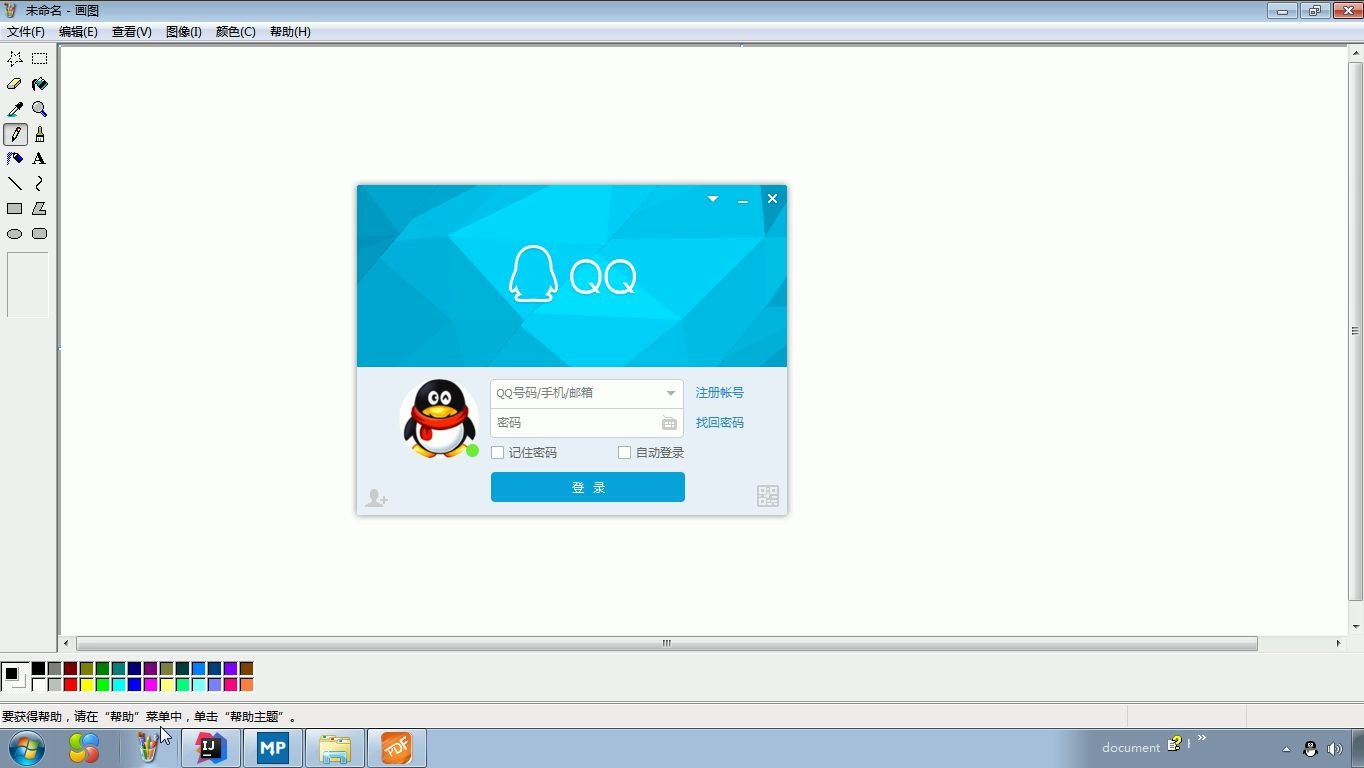Enable the 记住密码 checkbox

tap(497, 453)
